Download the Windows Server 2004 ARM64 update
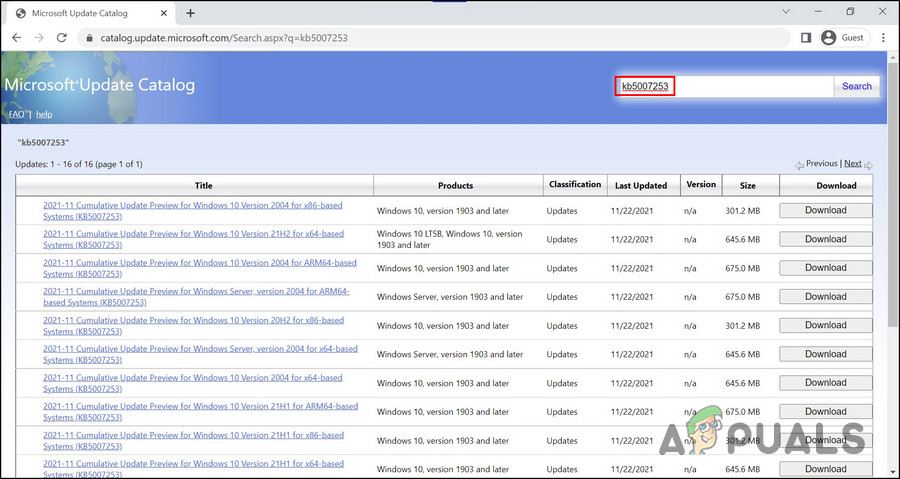 (x=825, y=297)
